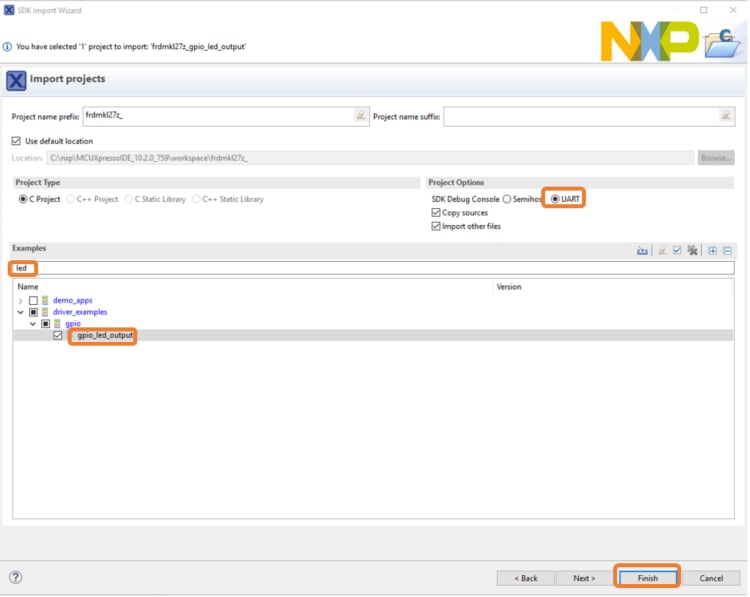
Task: Click the select-all checkmark icon in Examples toolbar
Action: 677,250
